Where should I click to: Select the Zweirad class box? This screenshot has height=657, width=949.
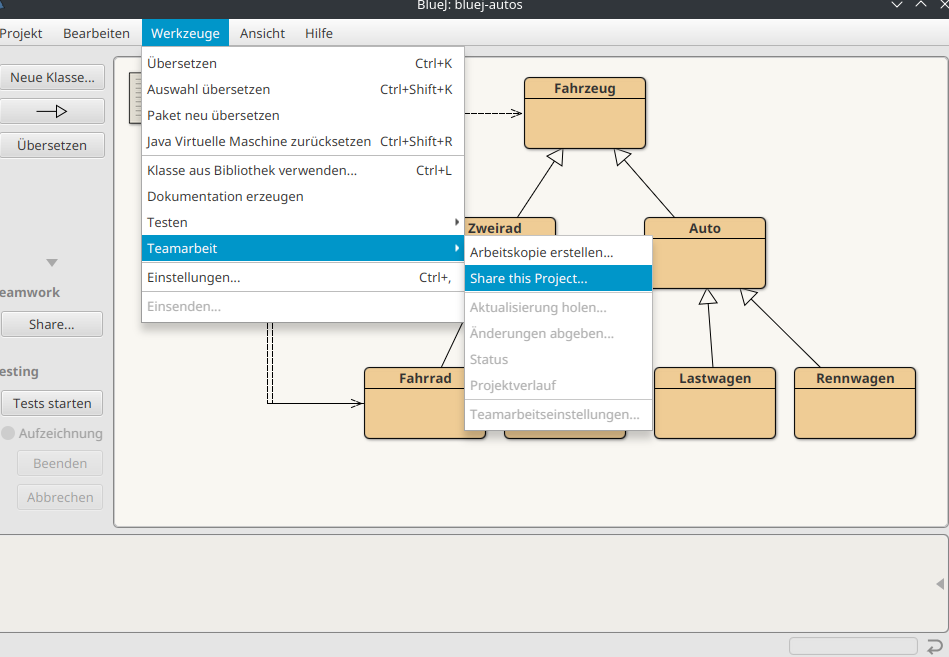(x=510, y=227)
